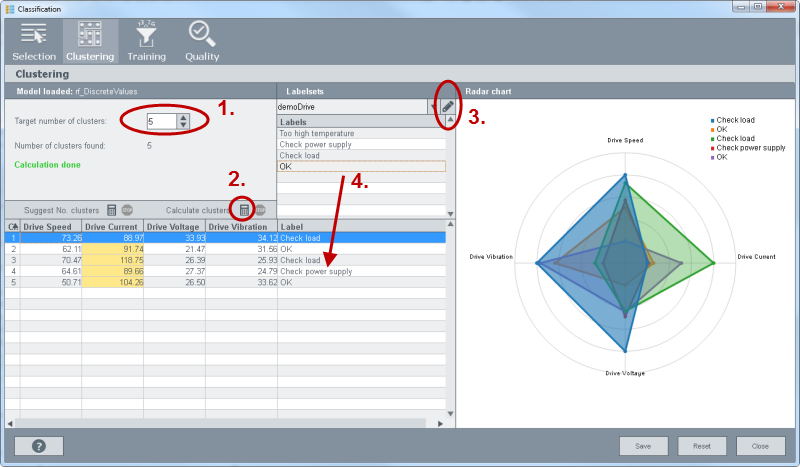Screen dimensions: 800x467
Task: Select the Clustering tab
Action: (x=90, y=41)
